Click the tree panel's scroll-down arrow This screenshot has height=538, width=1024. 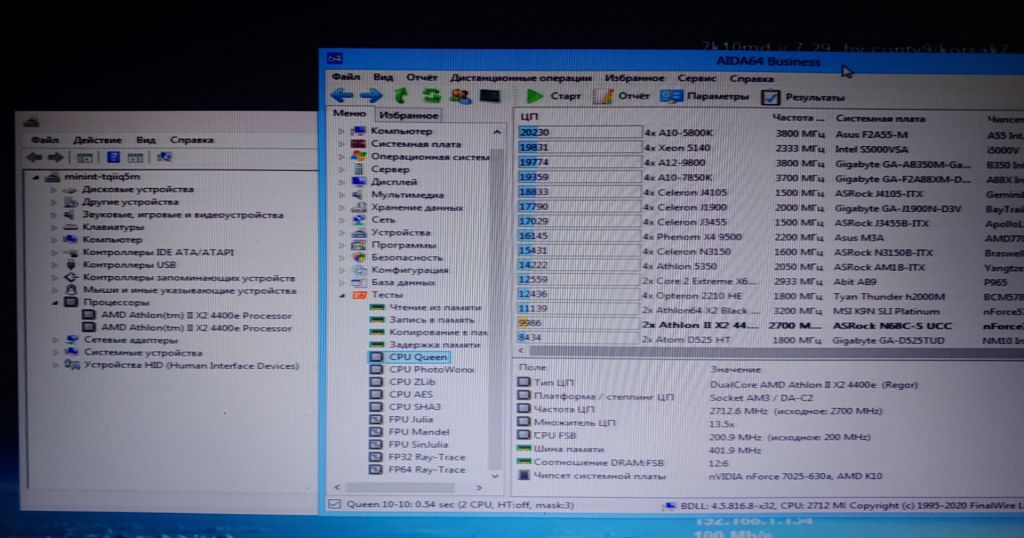tap(494, 477)
